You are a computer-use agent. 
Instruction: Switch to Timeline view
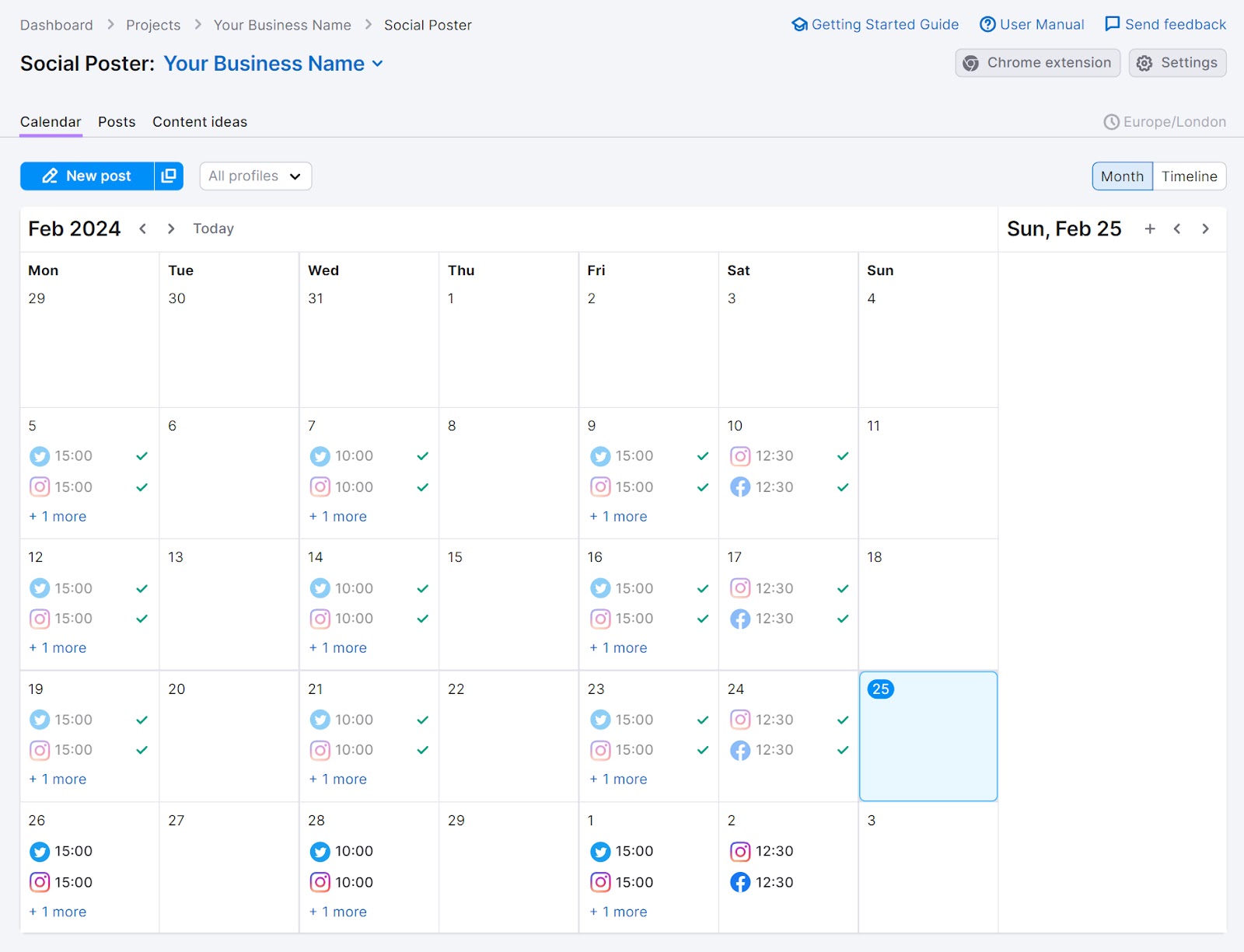click(x=1189, y=176)
